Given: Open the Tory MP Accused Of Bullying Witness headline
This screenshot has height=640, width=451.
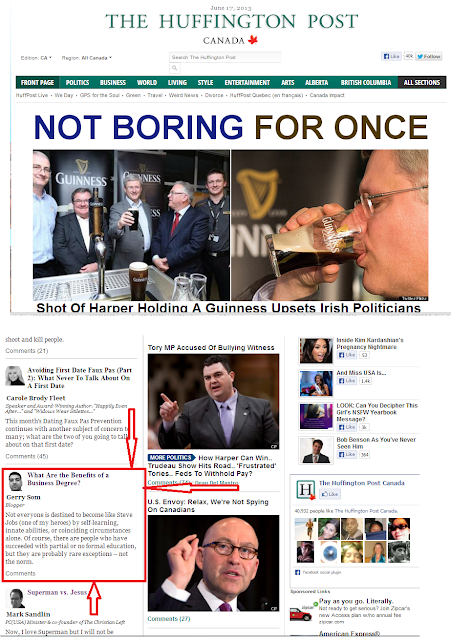Looking at the screenshot, I should (x=211, y=348).
